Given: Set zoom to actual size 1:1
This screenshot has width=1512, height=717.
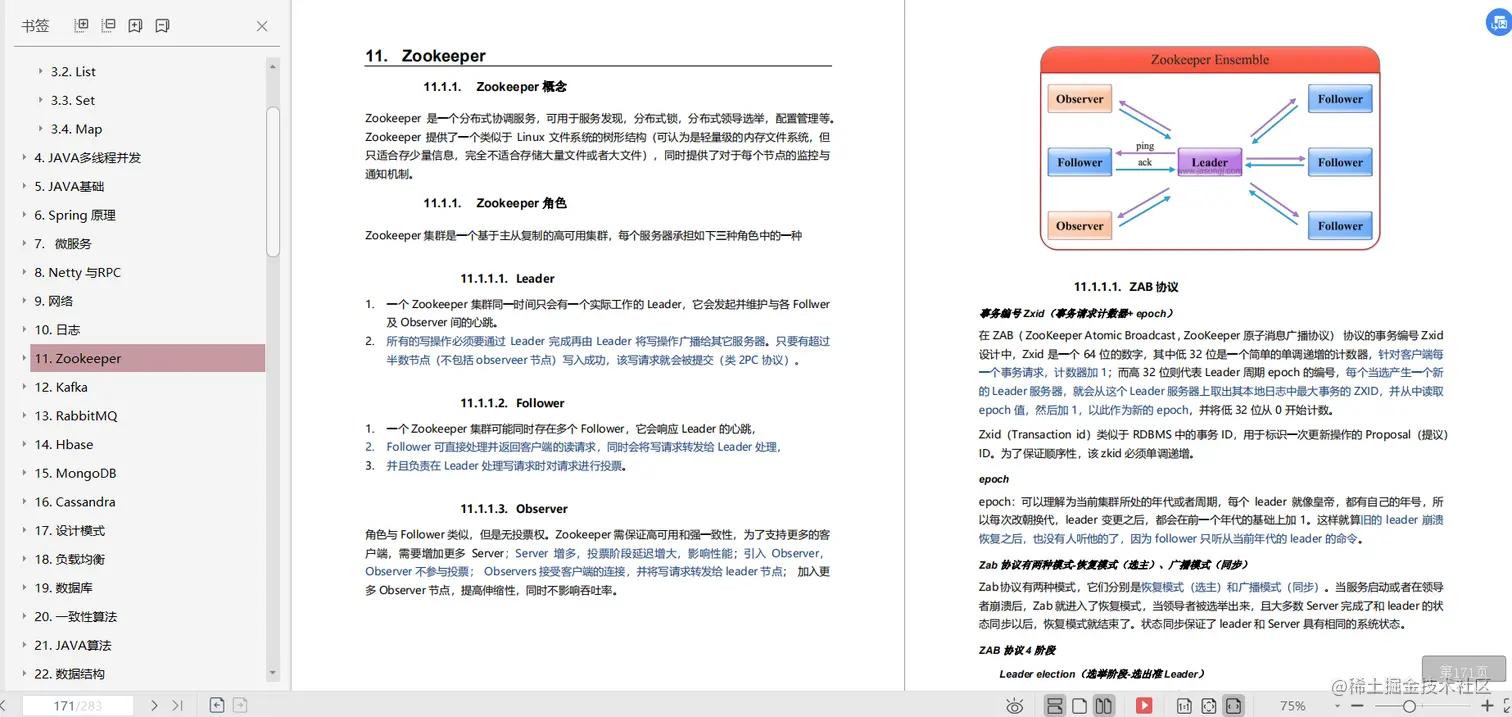Looking at the screenshot, I should (1183, 705).
